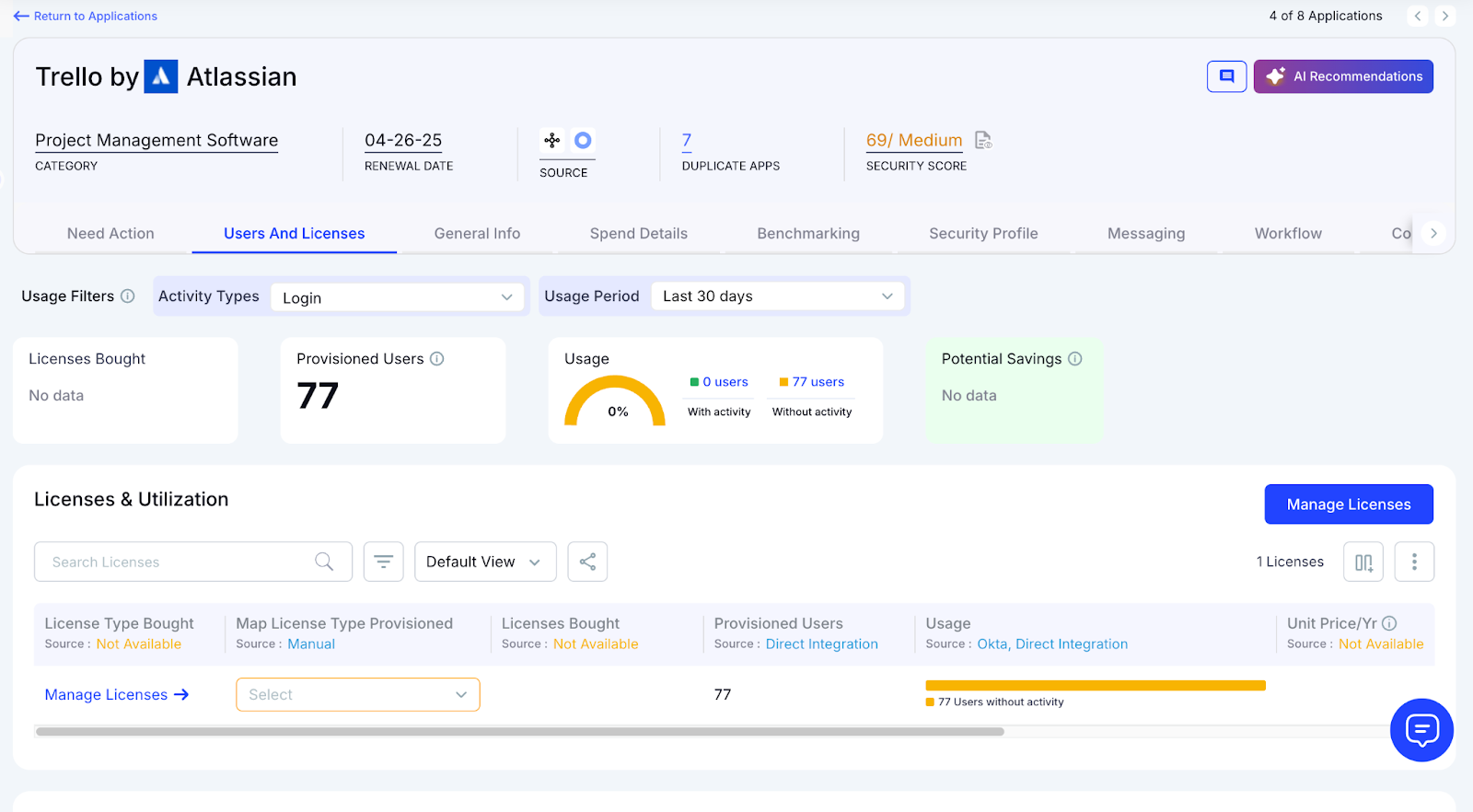Image resolution: width=1473 pixels, height=812 pixels.
Task: Open the Usage Period Last 30 days dropdown
Action: [778, 296]
